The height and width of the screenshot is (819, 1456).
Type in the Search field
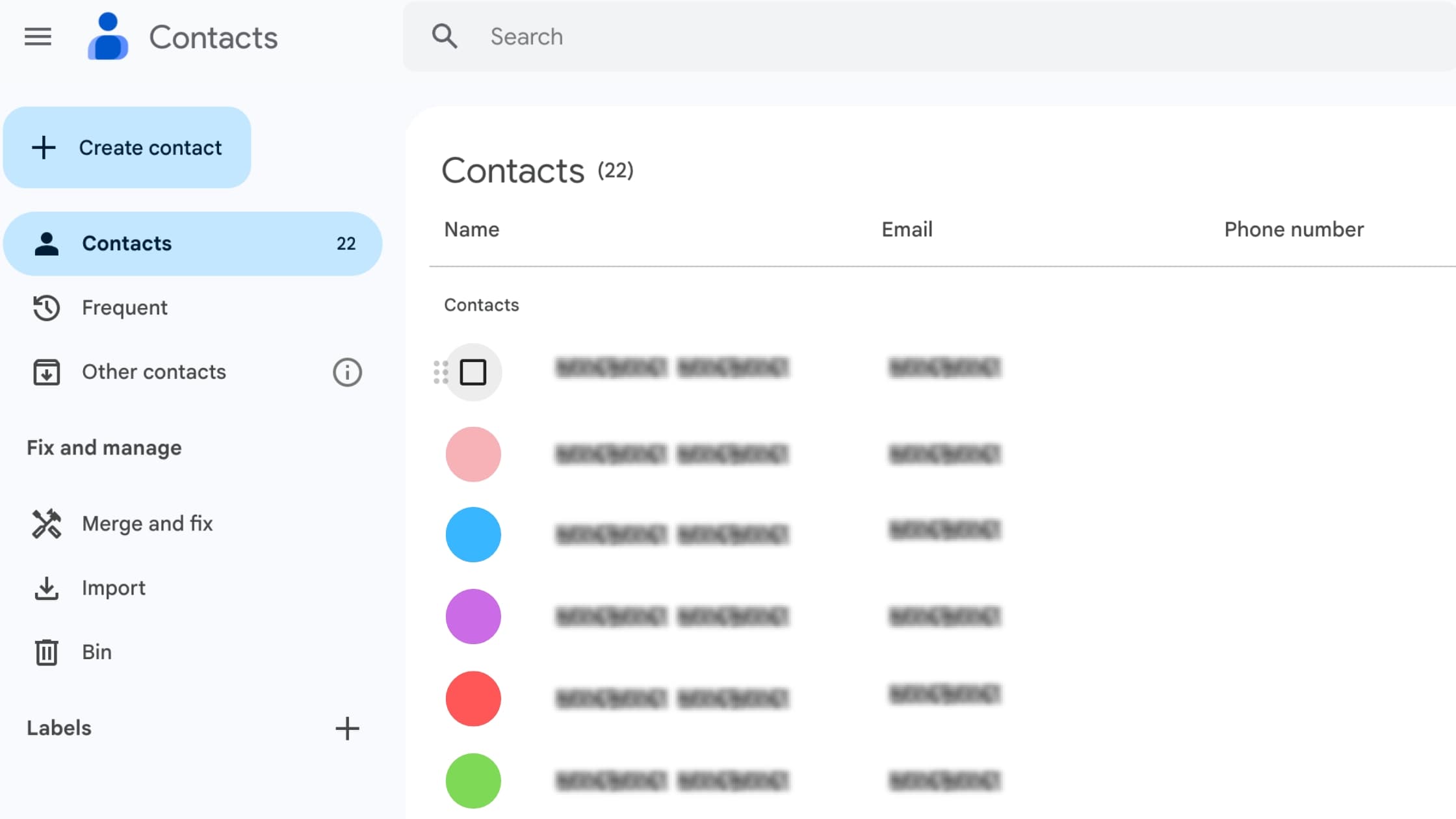point(910,36)
